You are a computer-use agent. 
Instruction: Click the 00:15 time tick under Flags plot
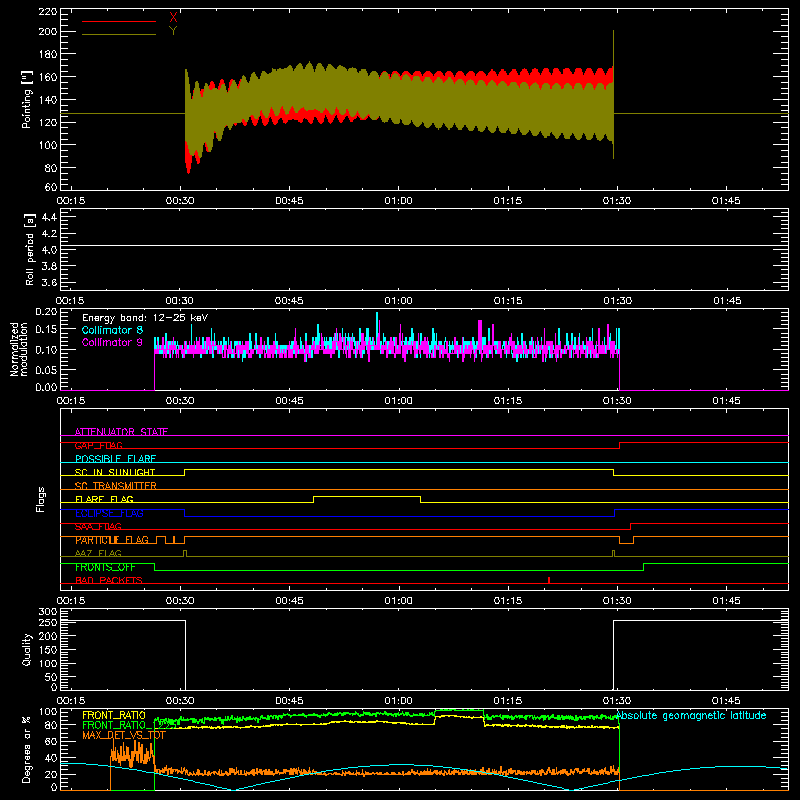pos(71,601)
